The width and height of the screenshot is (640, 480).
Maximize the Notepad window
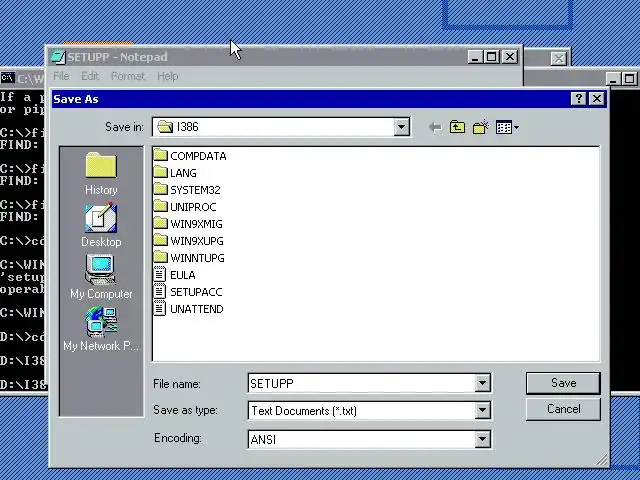click(492, 57)
